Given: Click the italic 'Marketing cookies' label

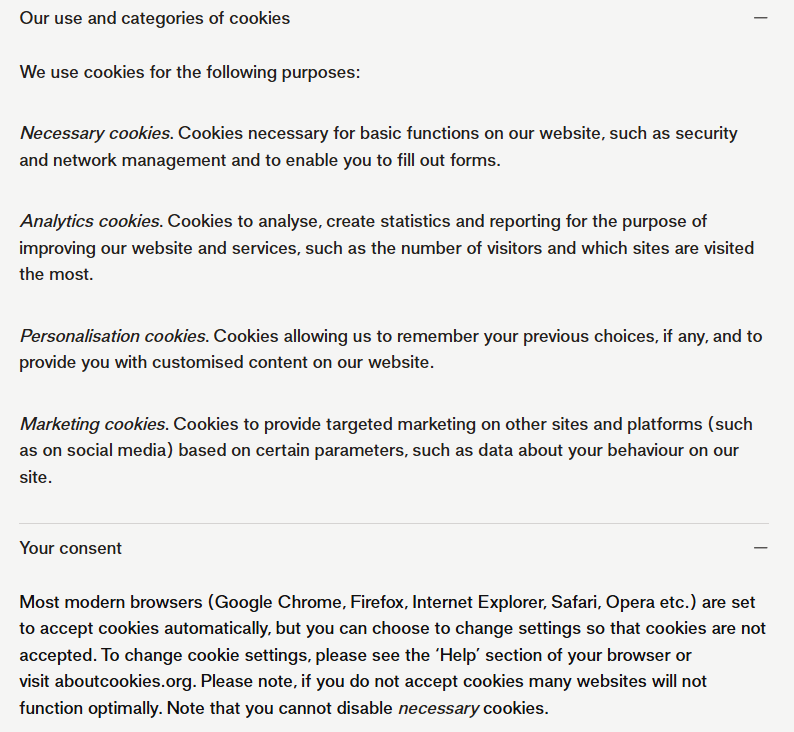Looking at the screenshot, I should coord(94,424).
